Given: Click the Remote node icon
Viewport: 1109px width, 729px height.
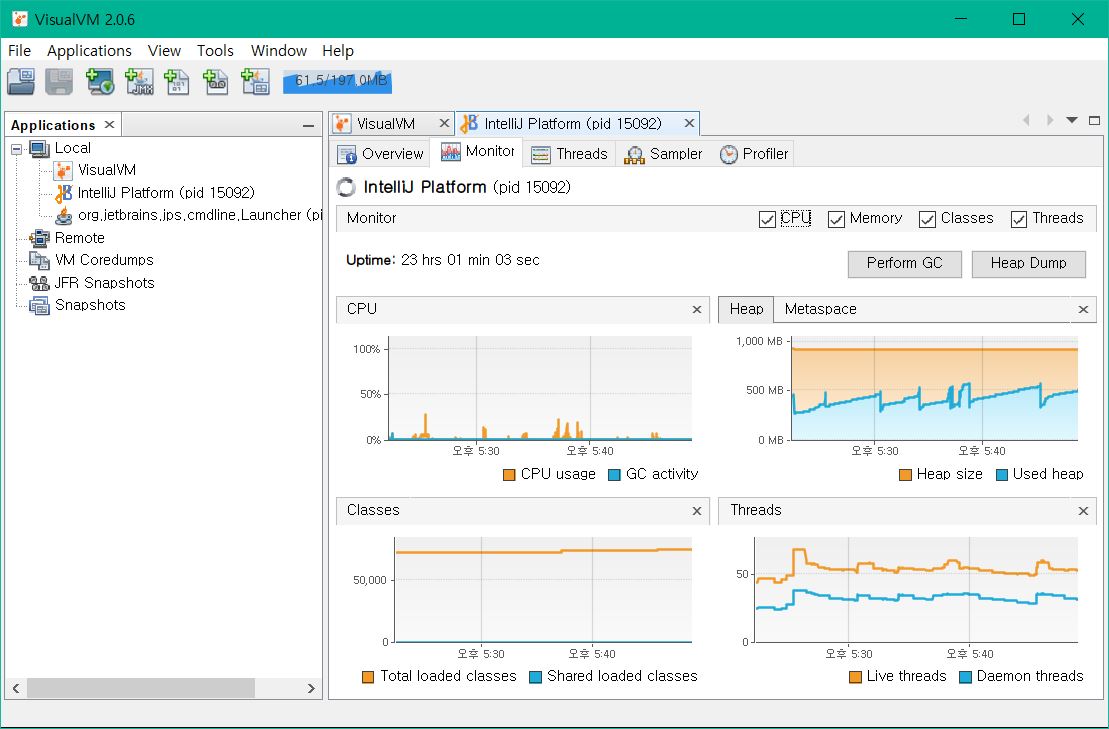Looking at the screenshot, I should pyautogui.click(x=39, y=238).
